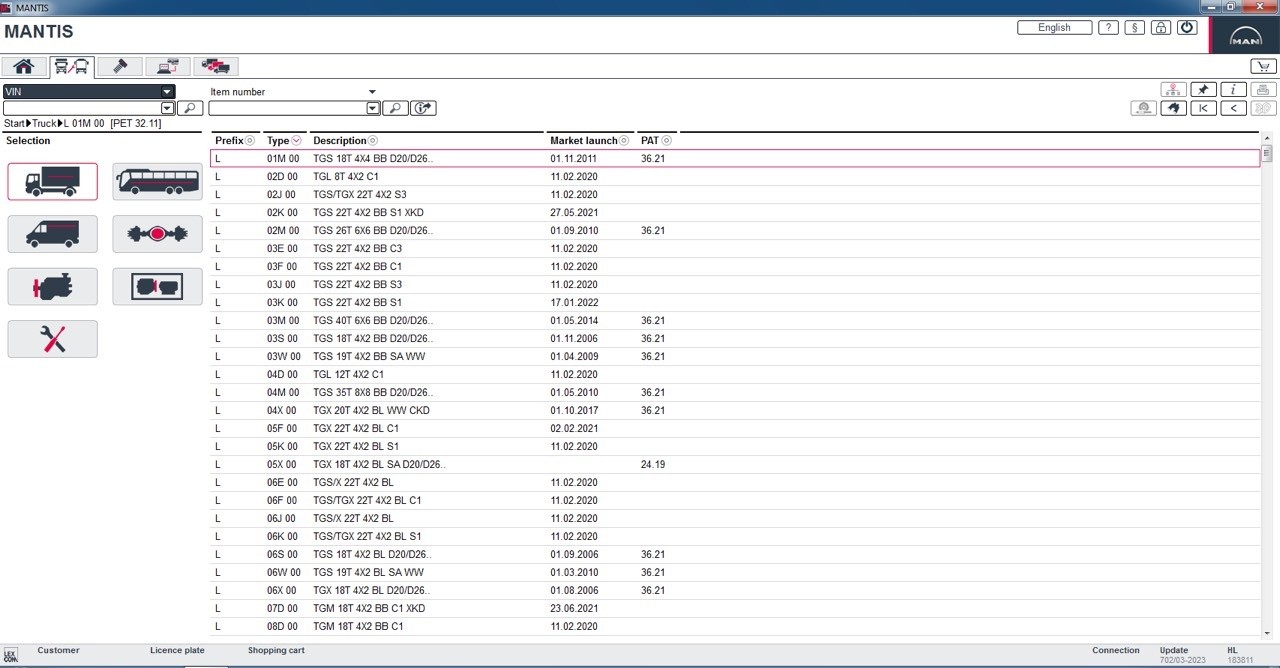Go to the Home tab

pyautogui.click(x=24, y=67)
